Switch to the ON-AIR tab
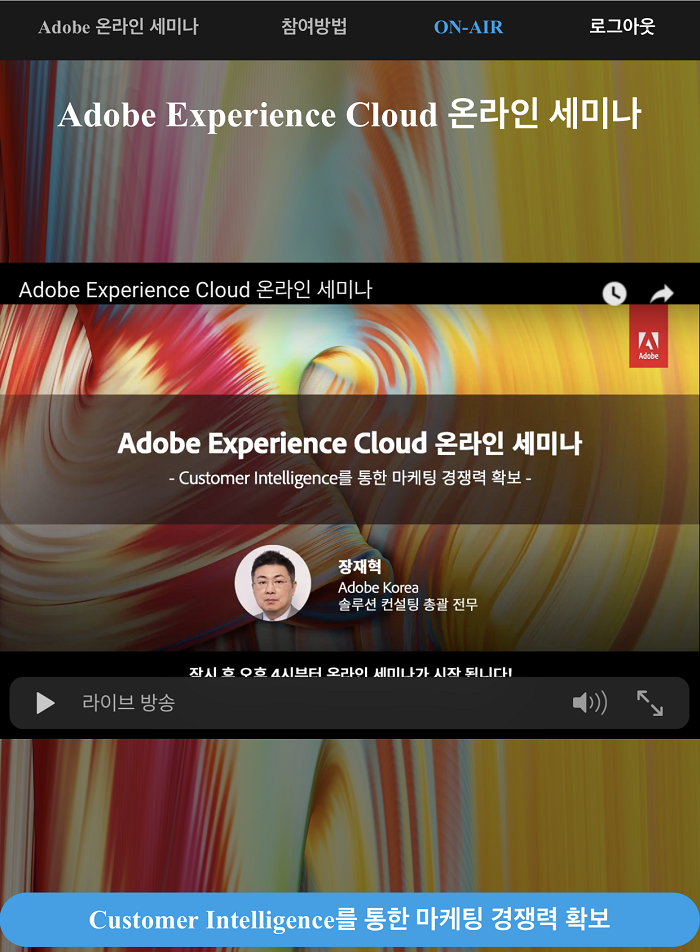 (468, 27)
